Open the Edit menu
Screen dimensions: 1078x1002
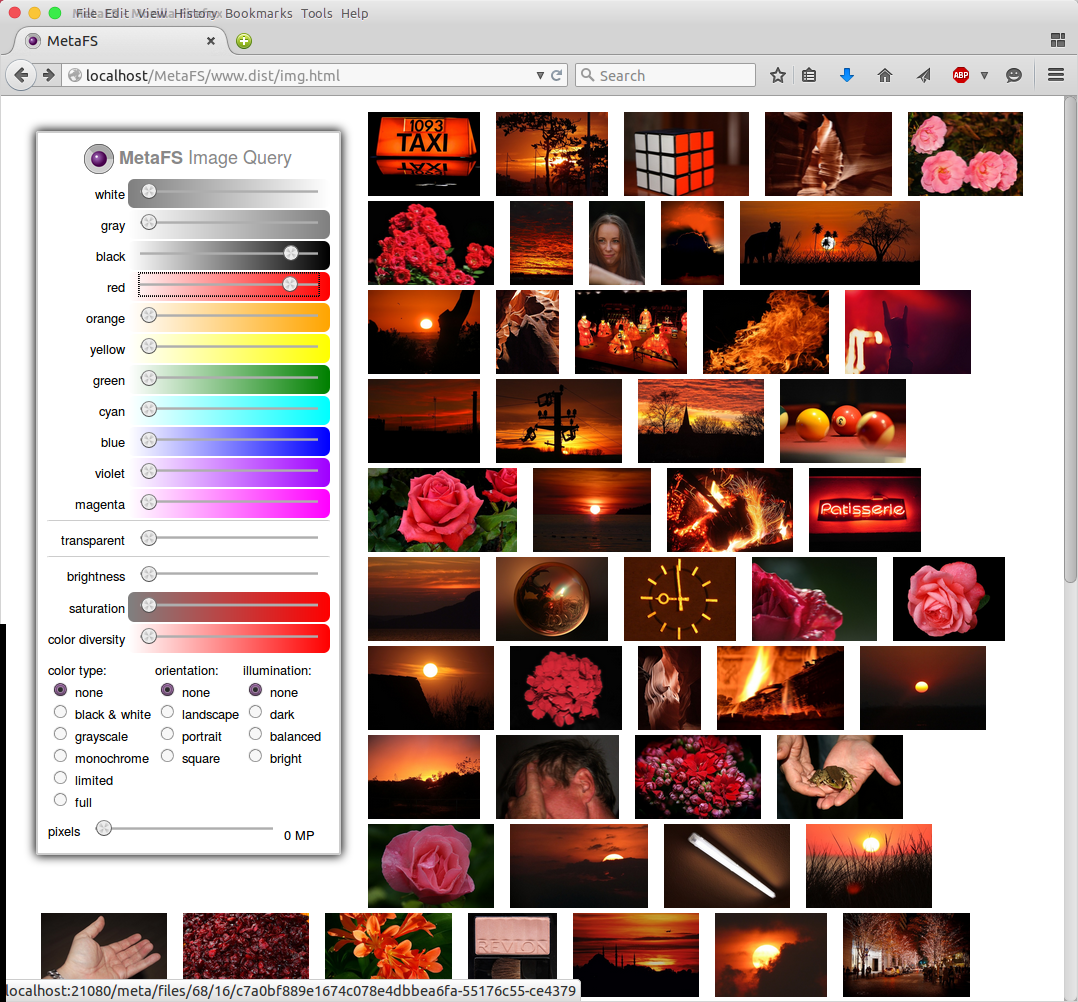(116, 14)
